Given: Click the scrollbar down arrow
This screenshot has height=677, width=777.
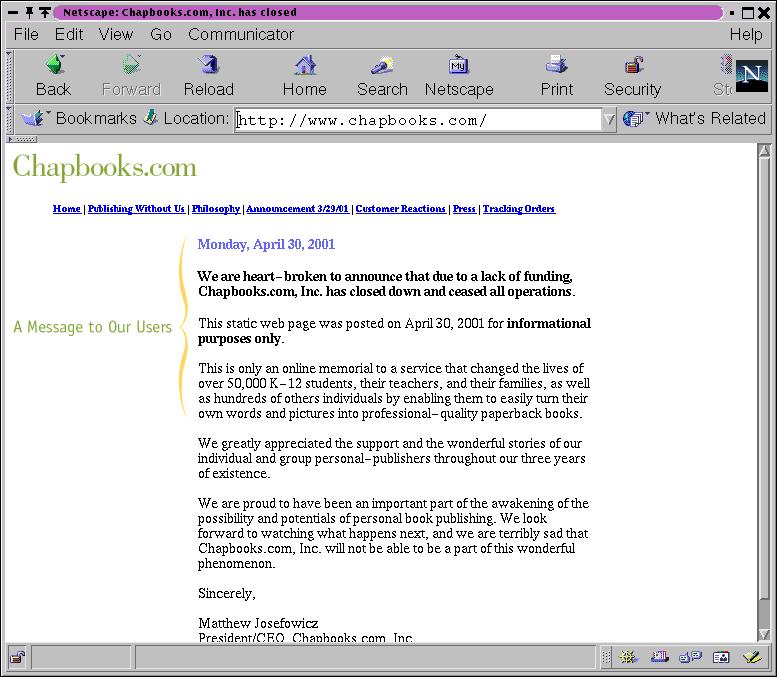Looking at the screenshot, I should point(764,634).
